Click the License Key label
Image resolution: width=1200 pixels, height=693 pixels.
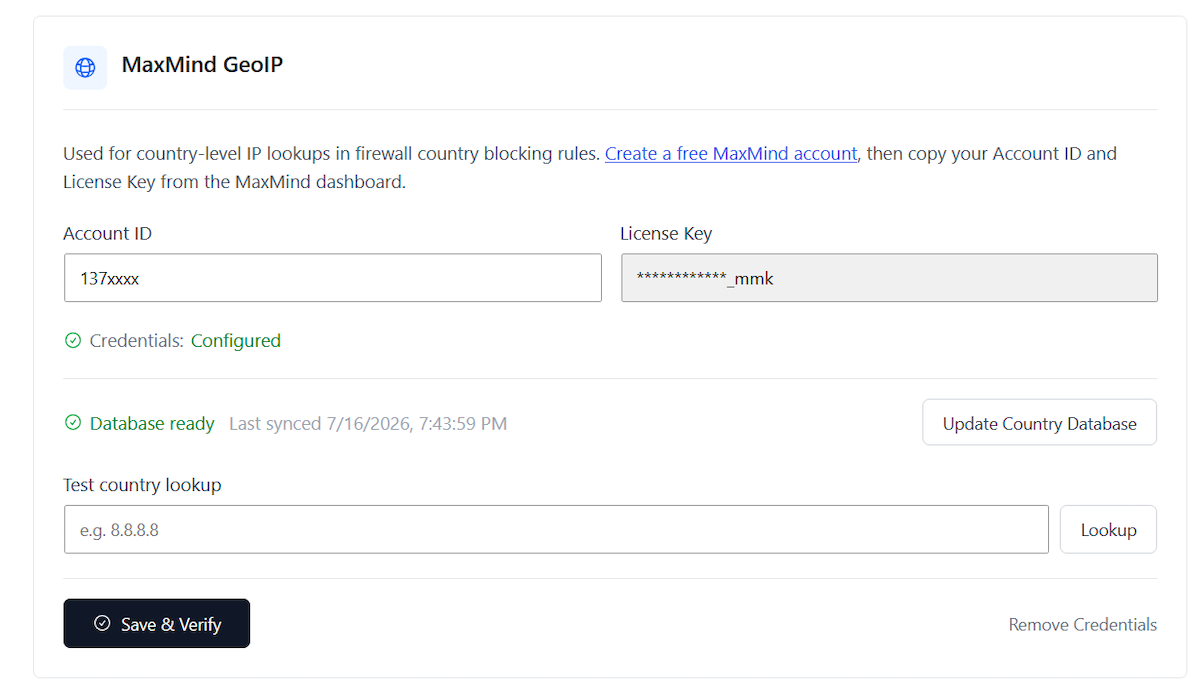point(666,234)
